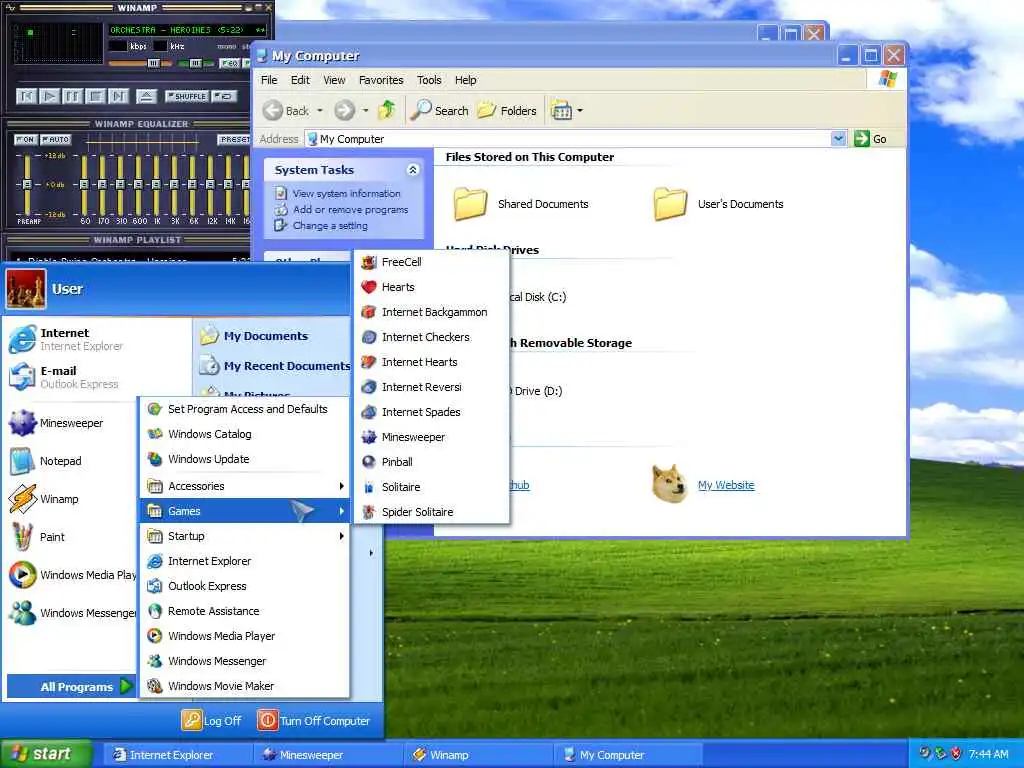Click the equalizer PREAMP slider

[x=27, y=185]
